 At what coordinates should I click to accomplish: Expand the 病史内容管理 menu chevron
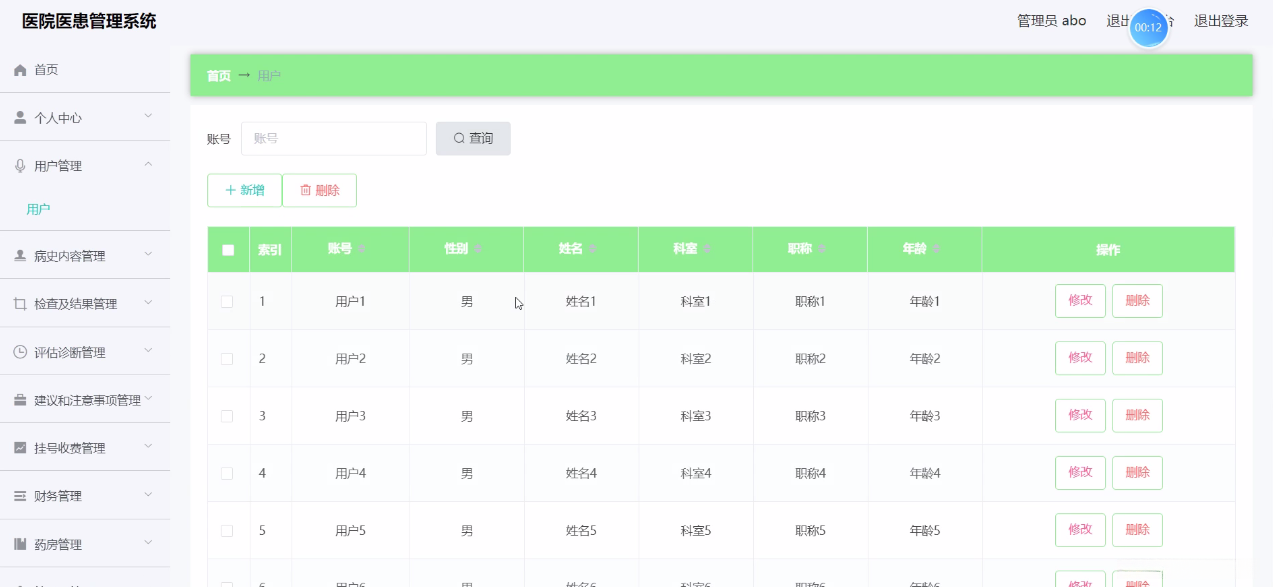tap(148, 255)
